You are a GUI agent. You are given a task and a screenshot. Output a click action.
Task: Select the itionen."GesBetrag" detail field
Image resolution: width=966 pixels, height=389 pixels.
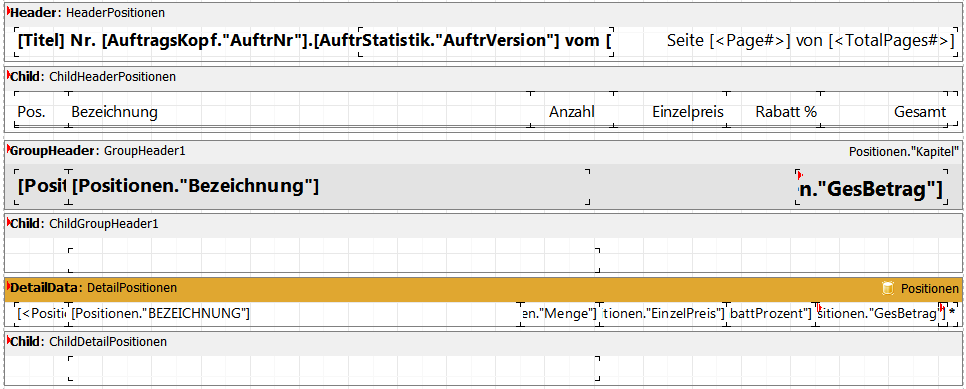pyautogui.click(x=880, y=314)
